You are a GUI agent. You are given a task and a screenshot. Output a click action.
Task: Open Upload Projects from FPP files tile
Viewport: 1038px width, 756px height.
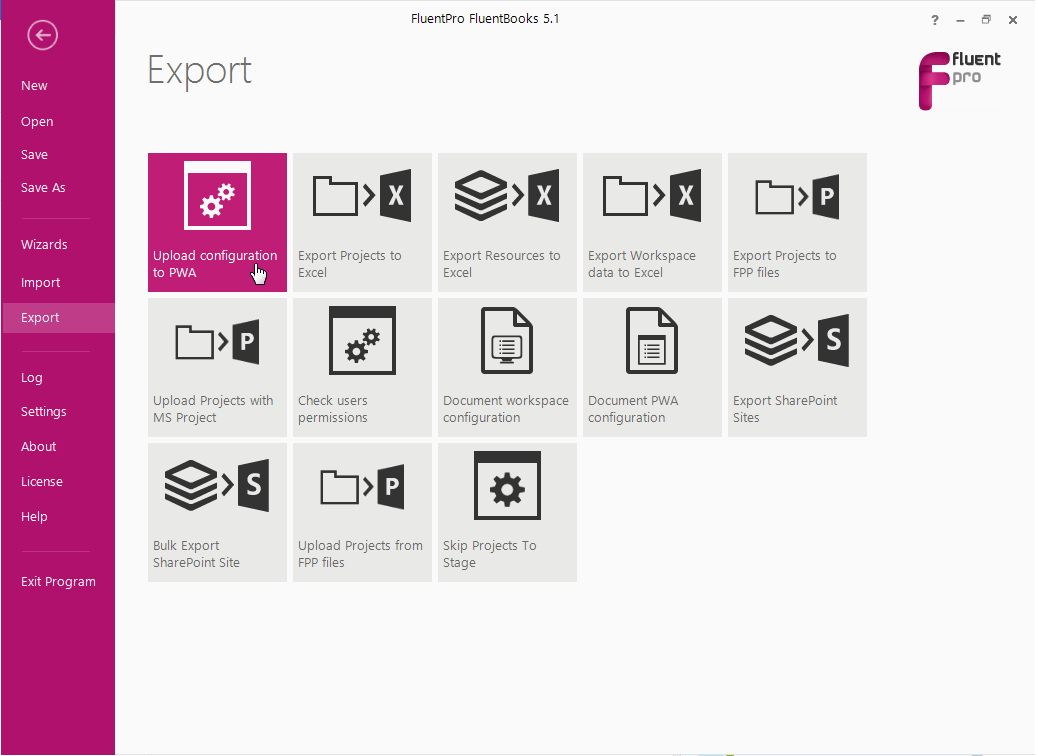click(362, 512)
